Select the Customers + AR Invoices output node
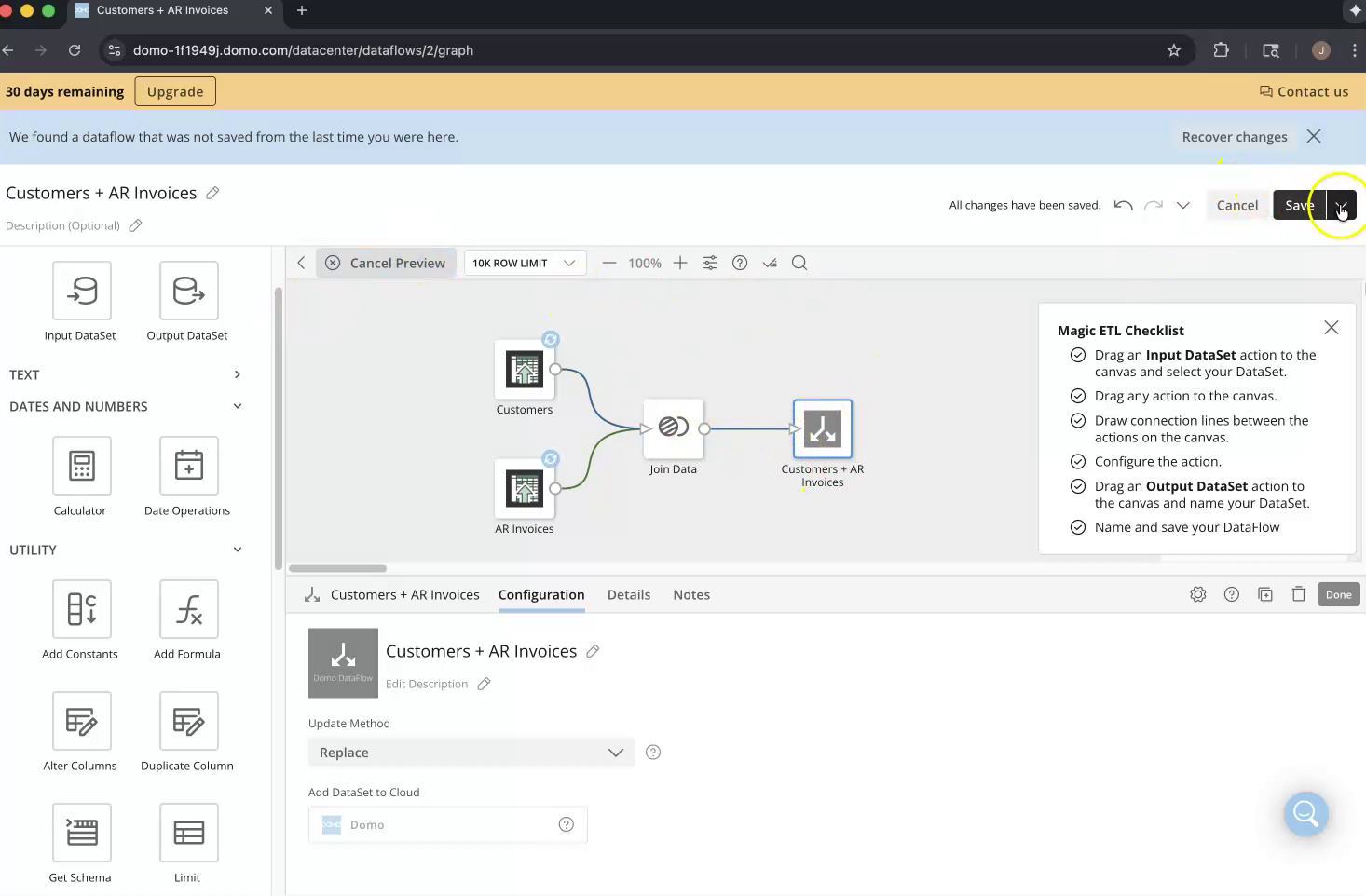 click(x=822, y=428)
